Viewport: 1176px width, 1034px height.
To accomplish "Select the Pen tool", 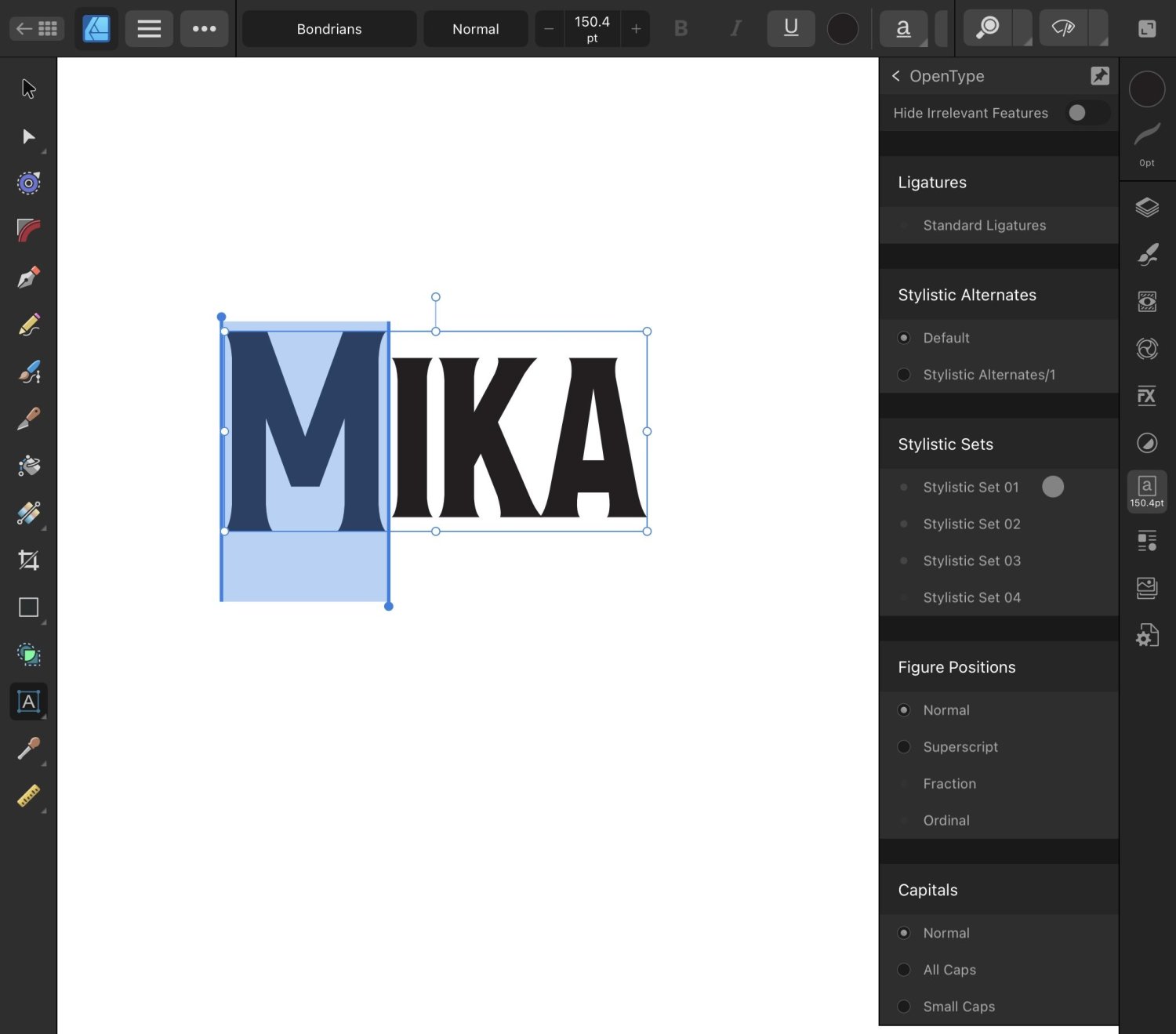I will pyautogui.click(x=29, y=278).
